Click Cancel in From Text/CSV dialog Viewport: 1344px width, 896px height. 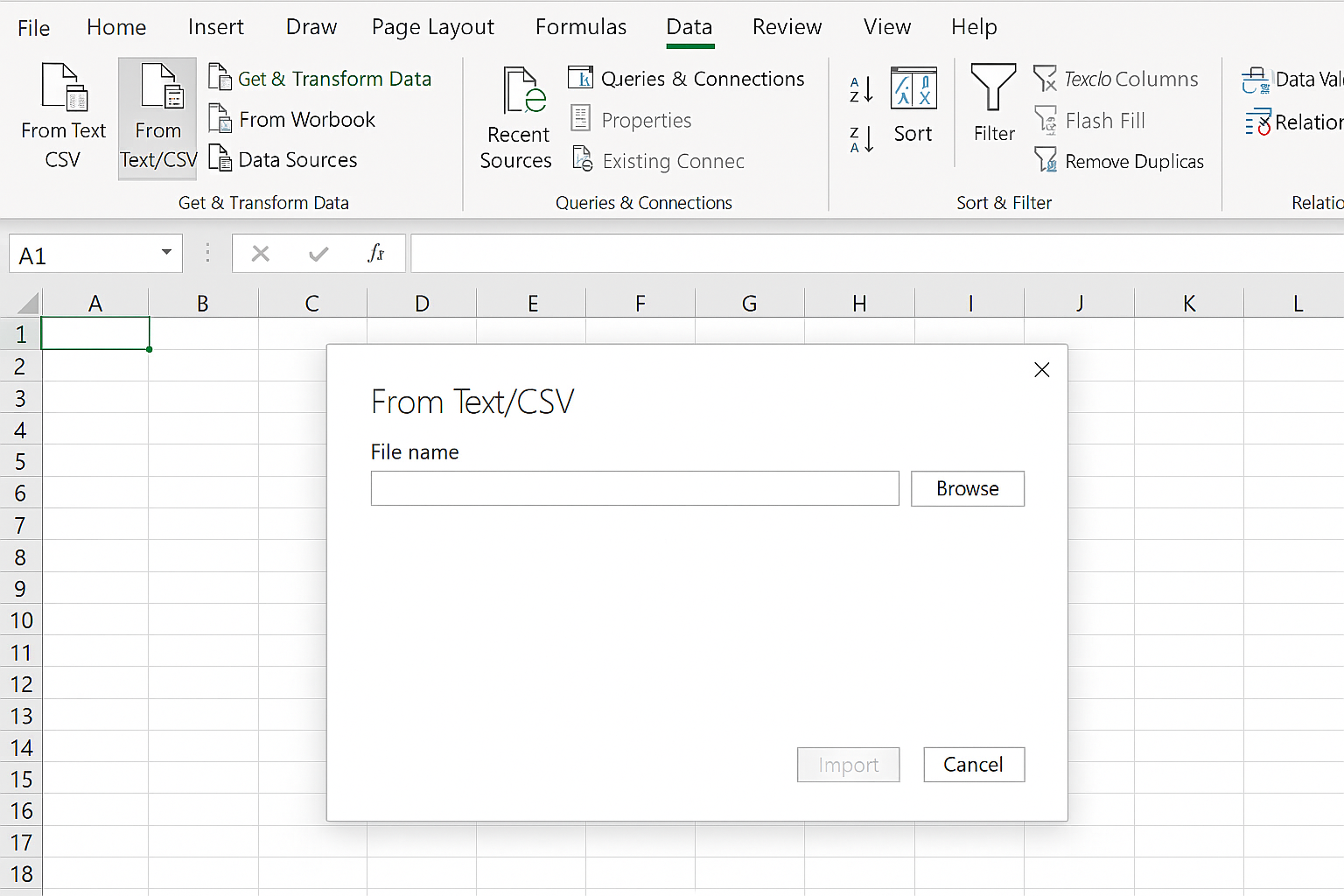coord(974,765)
